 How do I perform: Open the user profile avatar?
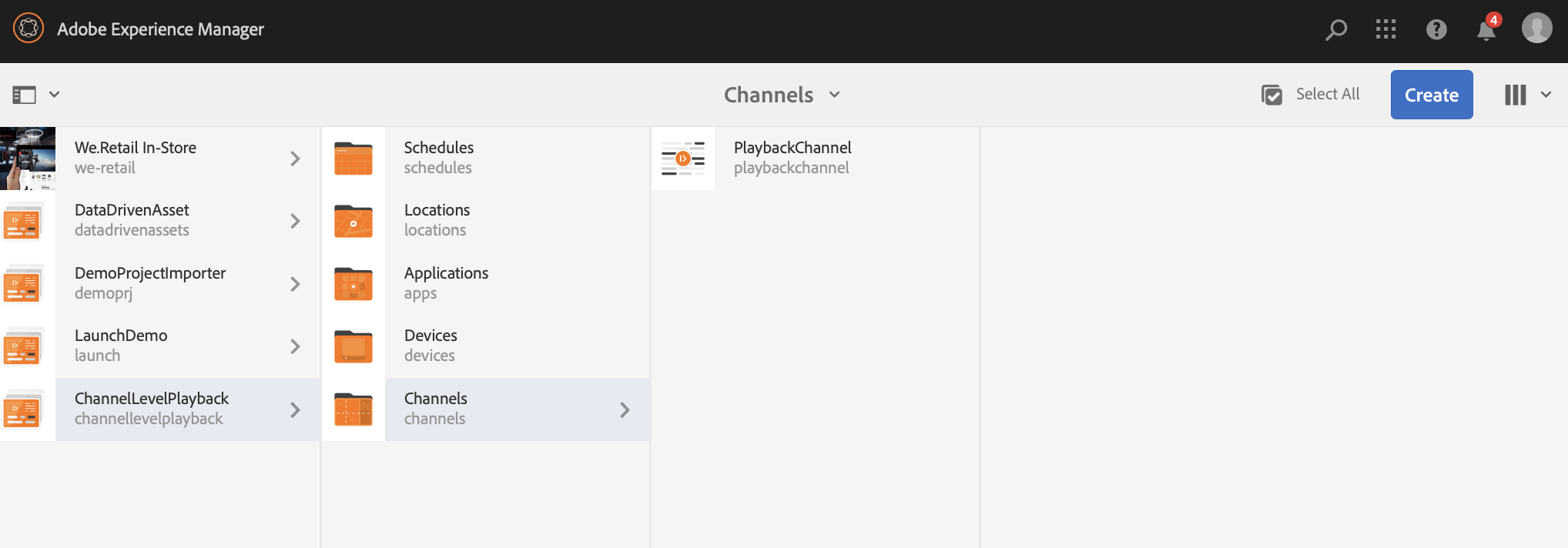pyautogui.click(x=1536, y=28)
